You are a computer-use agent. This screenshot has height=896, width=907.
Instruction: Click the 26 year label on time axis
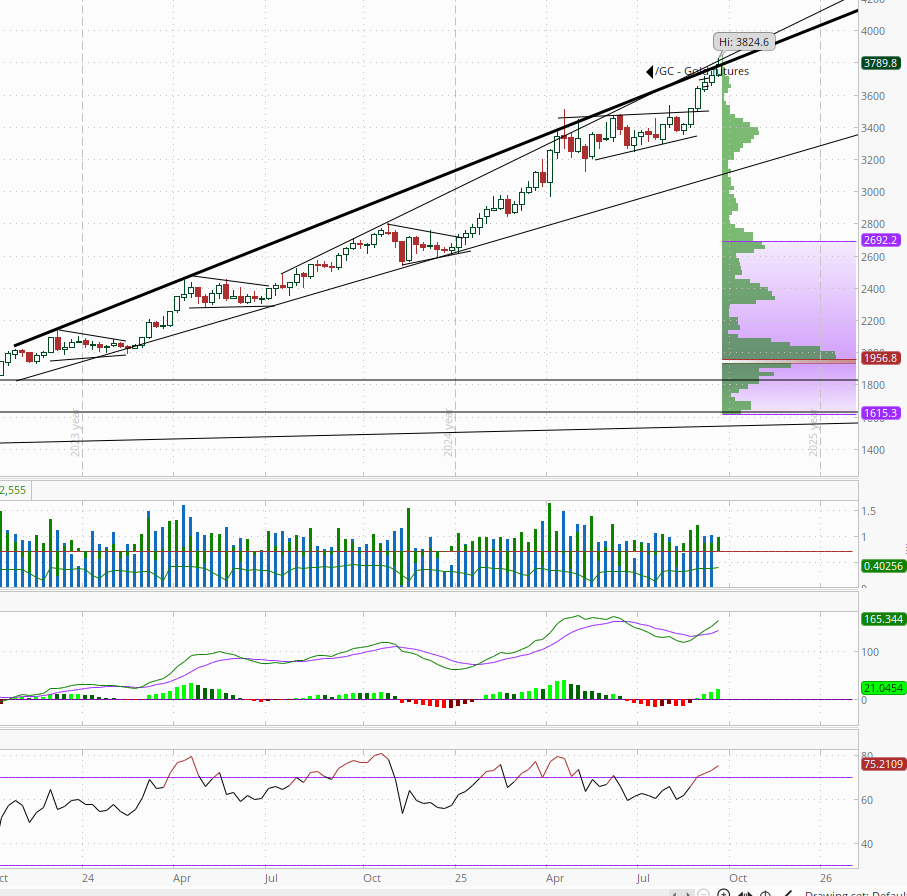pyautogui.click(x=826, y=878)
